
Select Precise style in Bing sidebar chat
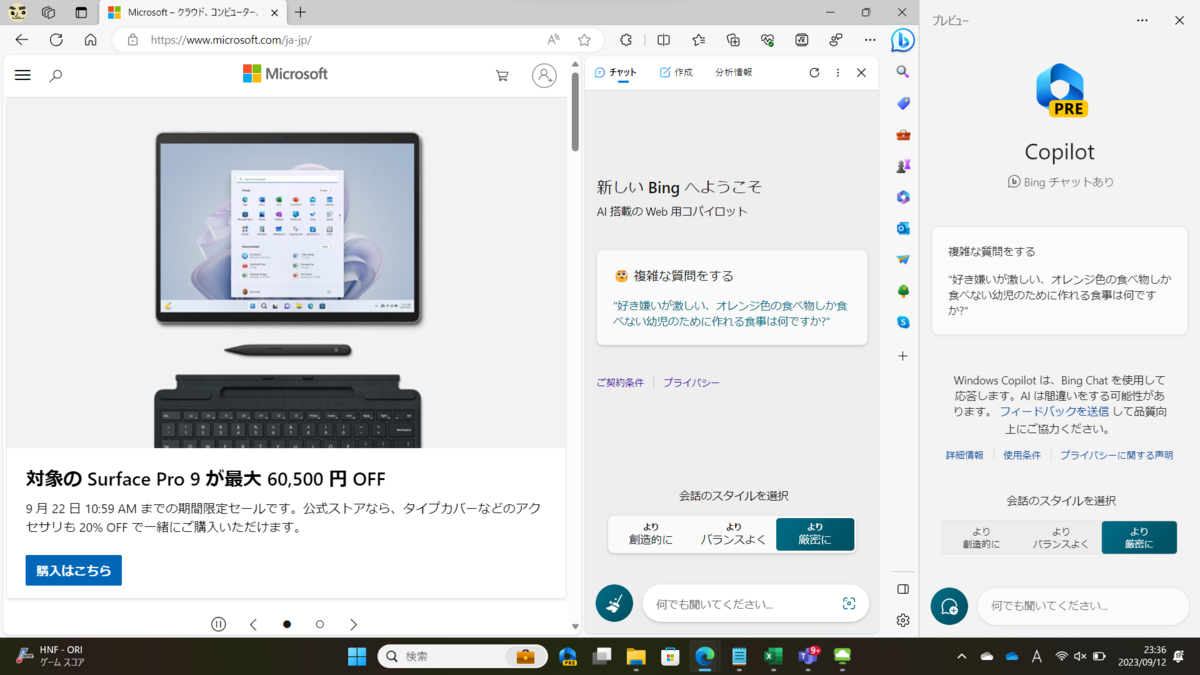point(815,534)
